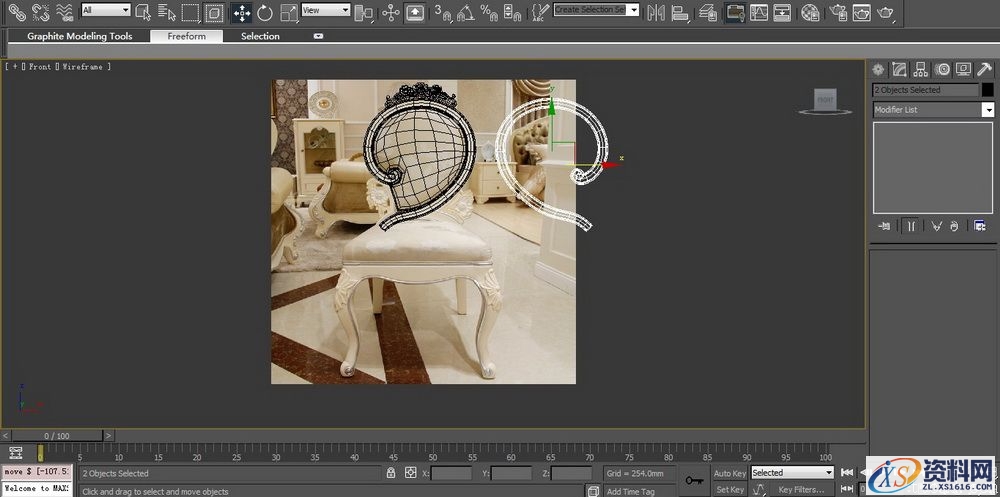1000x497 pixels.
Task: Open the Select by Name list
Action: click(167, 12)
